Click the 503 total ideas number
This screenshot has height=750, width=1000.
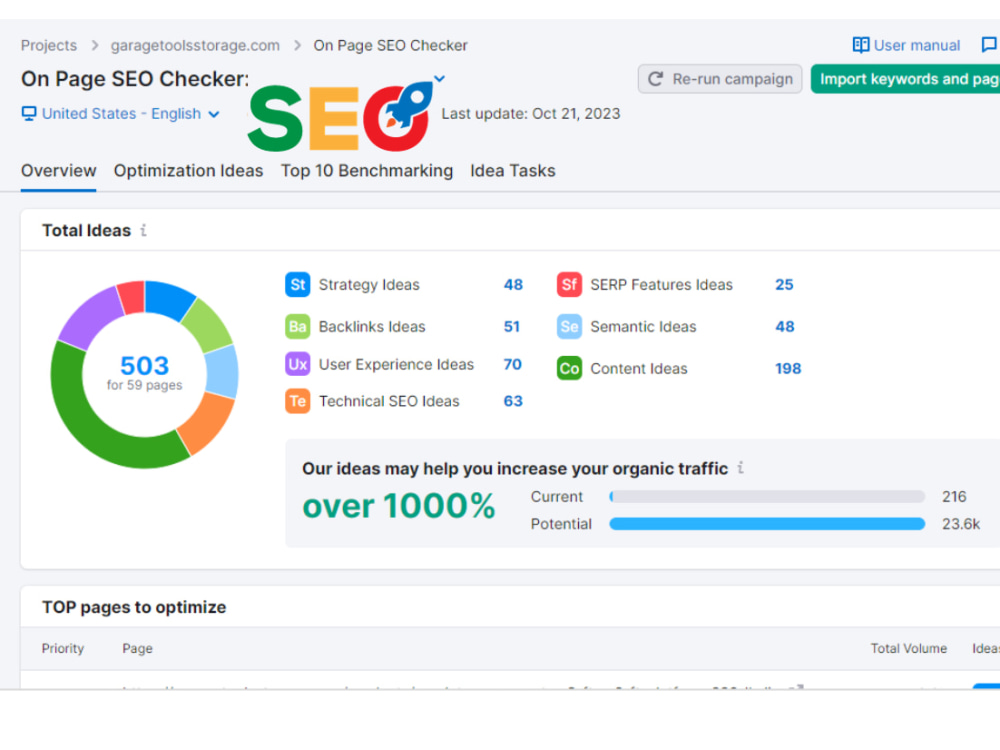(145, 365)
